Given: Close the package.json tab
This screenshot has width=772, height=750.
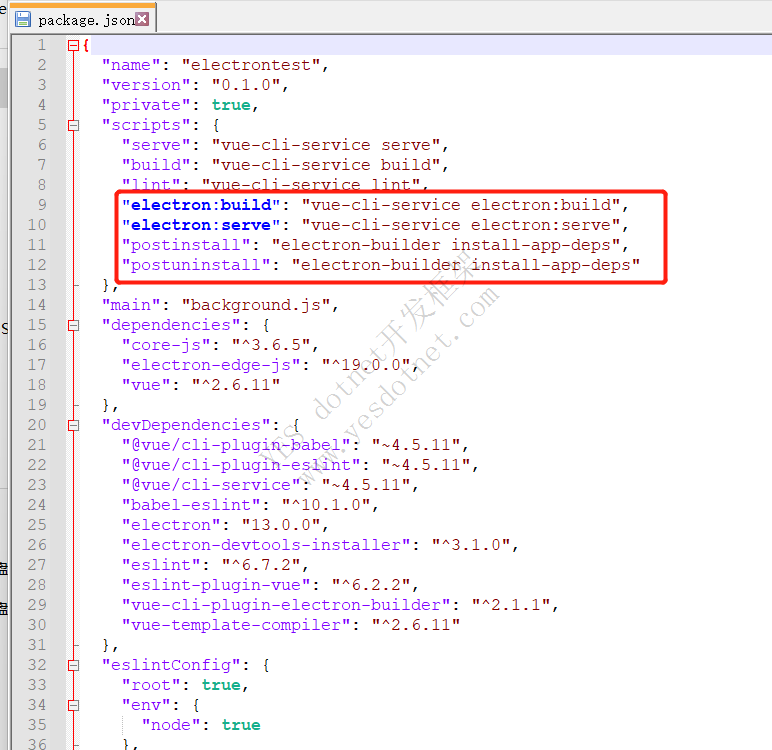Looking at the screenshot, I should pos(142,19).
